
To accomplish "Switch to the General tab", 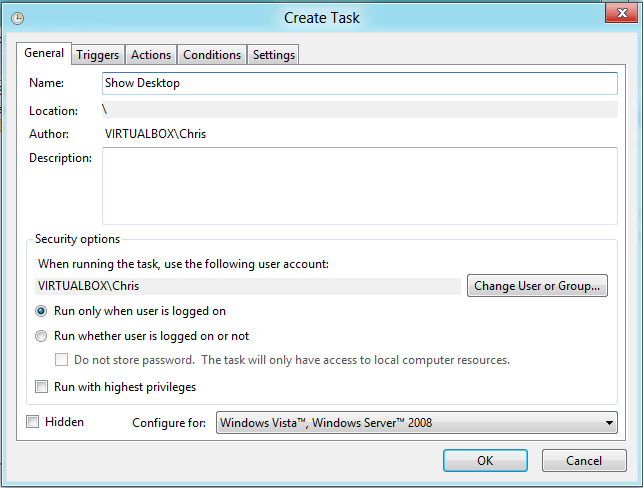I will [x=44, y=53].
